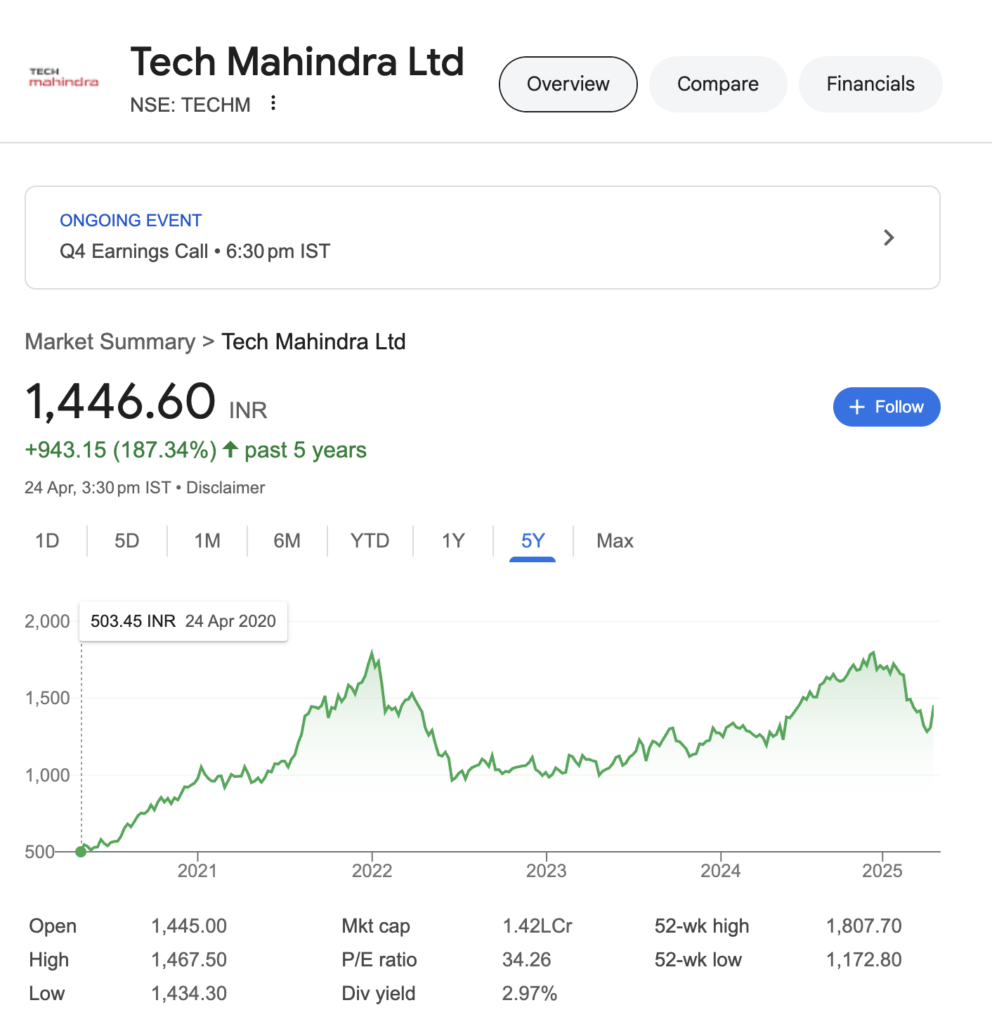Select the 5D time range
This screenshot has width=992, height=1024.
[x=127, y=541]
